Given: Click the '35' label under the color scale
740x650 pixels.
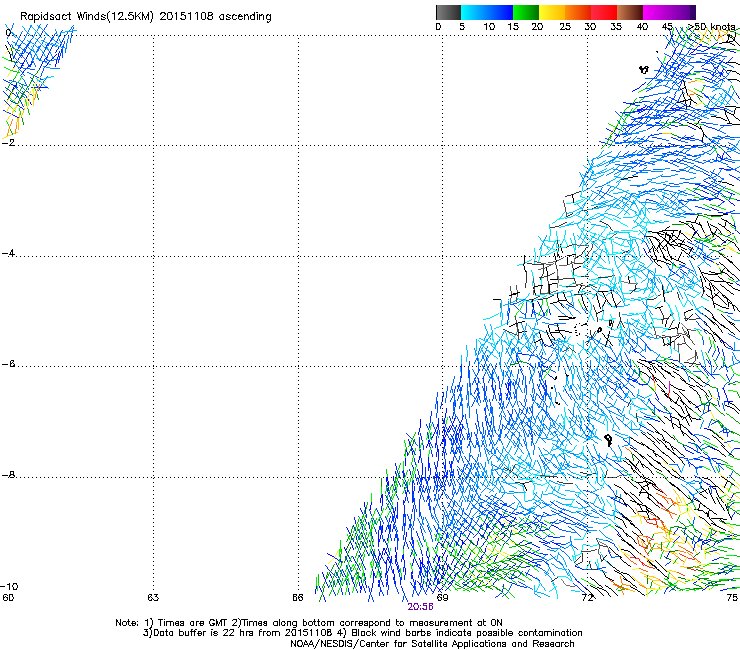Looking at the screenshot, I should coord(616,27).
